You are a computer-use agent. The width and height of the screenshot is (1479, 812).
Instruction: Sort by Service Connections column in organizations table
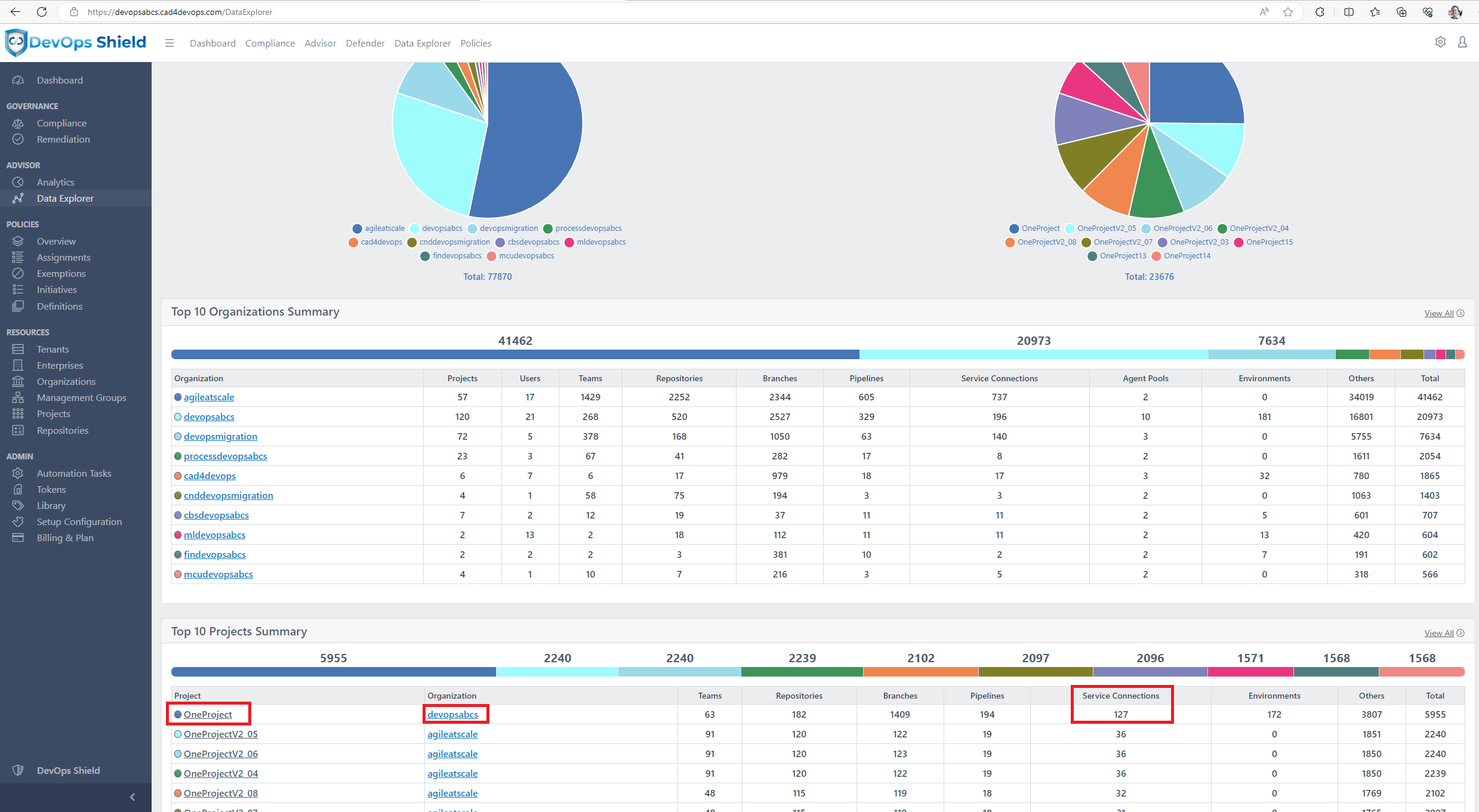point(999,378)
